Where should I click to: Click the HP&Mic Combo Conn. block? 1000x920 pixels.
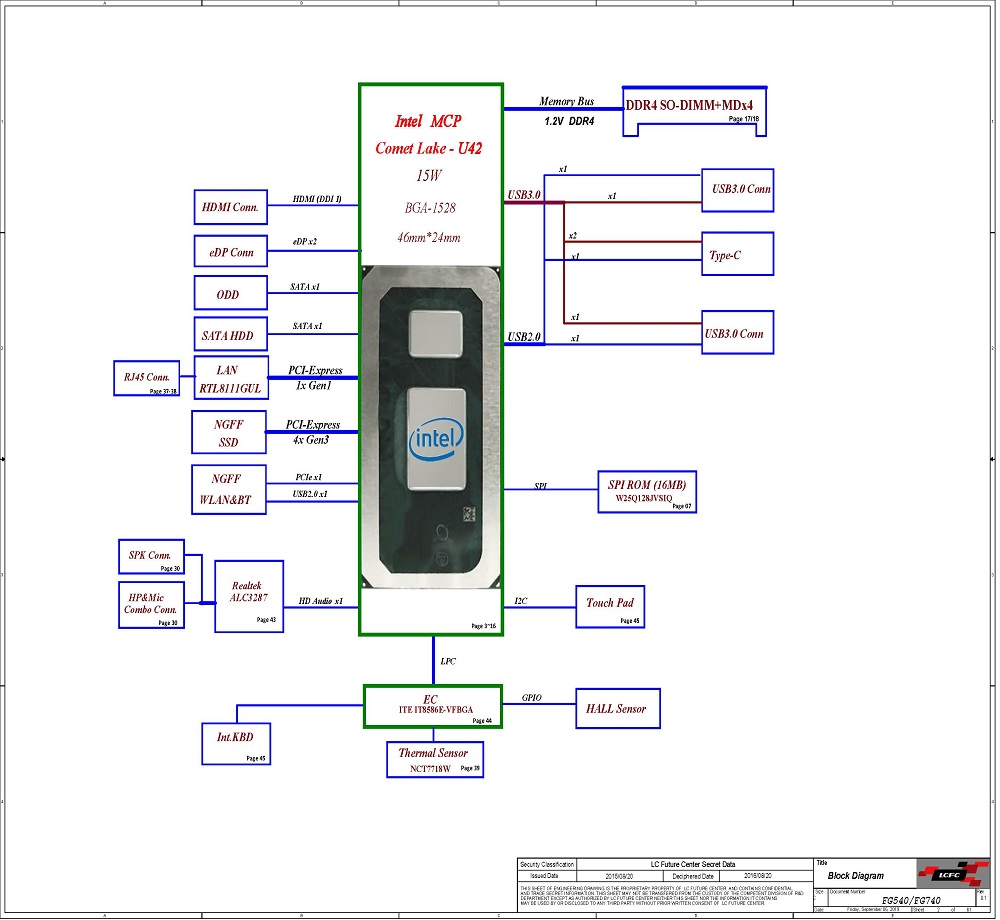pos(151,605)
